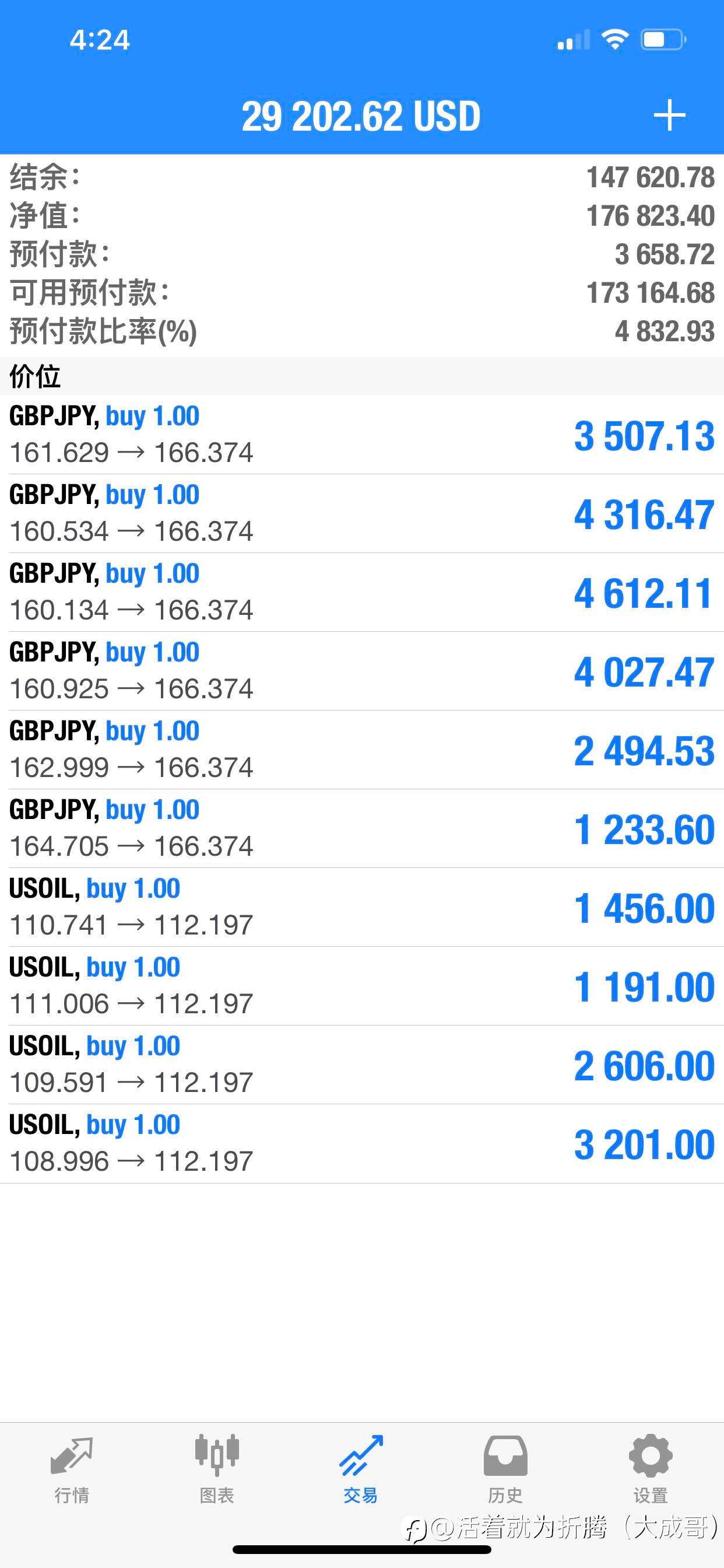Open USOIL position opened at 110.741
Viewport: 724px width, 1568px height.
pyautogui.click(x=362, y=907)
